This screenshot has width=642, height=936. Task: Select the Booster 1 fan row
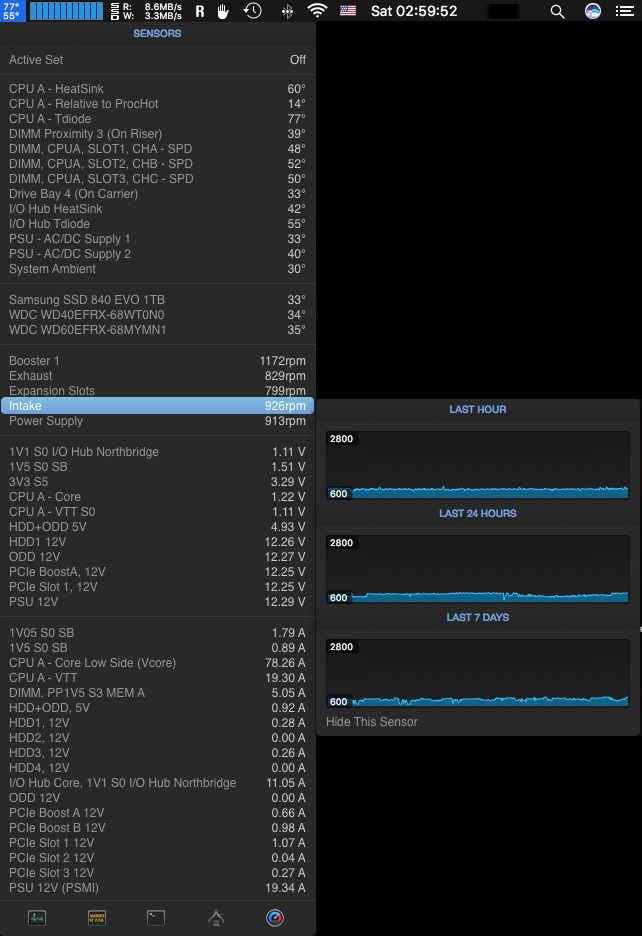(158, 361)
